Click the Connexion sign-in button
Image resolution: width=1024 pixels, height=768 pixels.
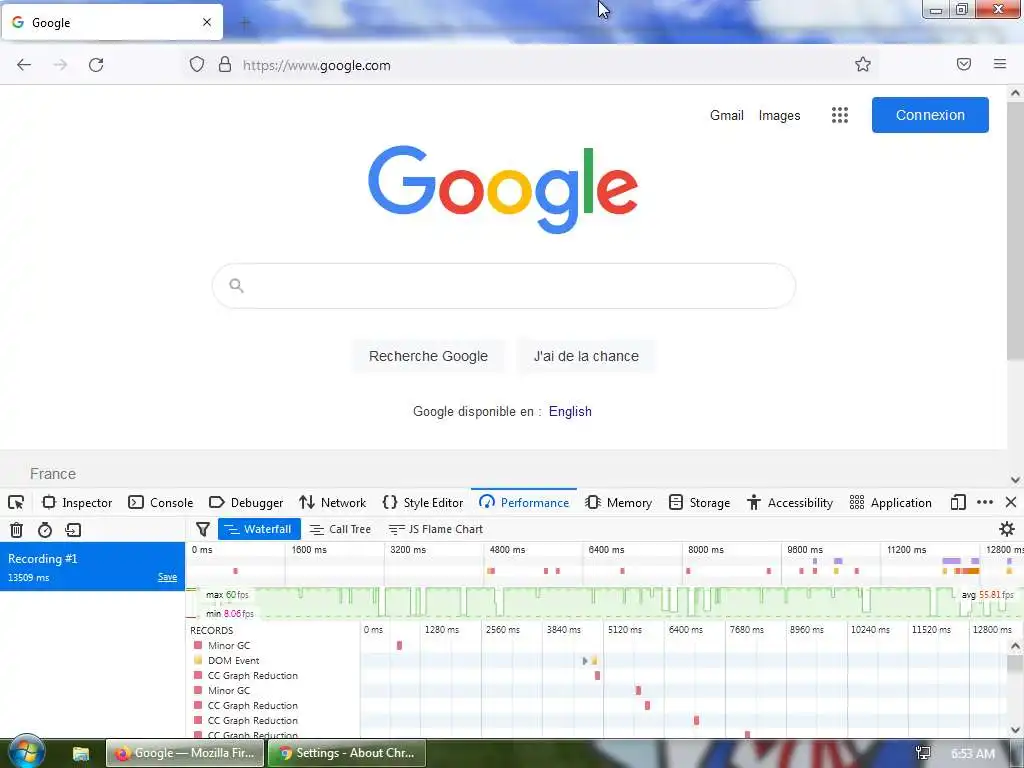coord(930,115)
